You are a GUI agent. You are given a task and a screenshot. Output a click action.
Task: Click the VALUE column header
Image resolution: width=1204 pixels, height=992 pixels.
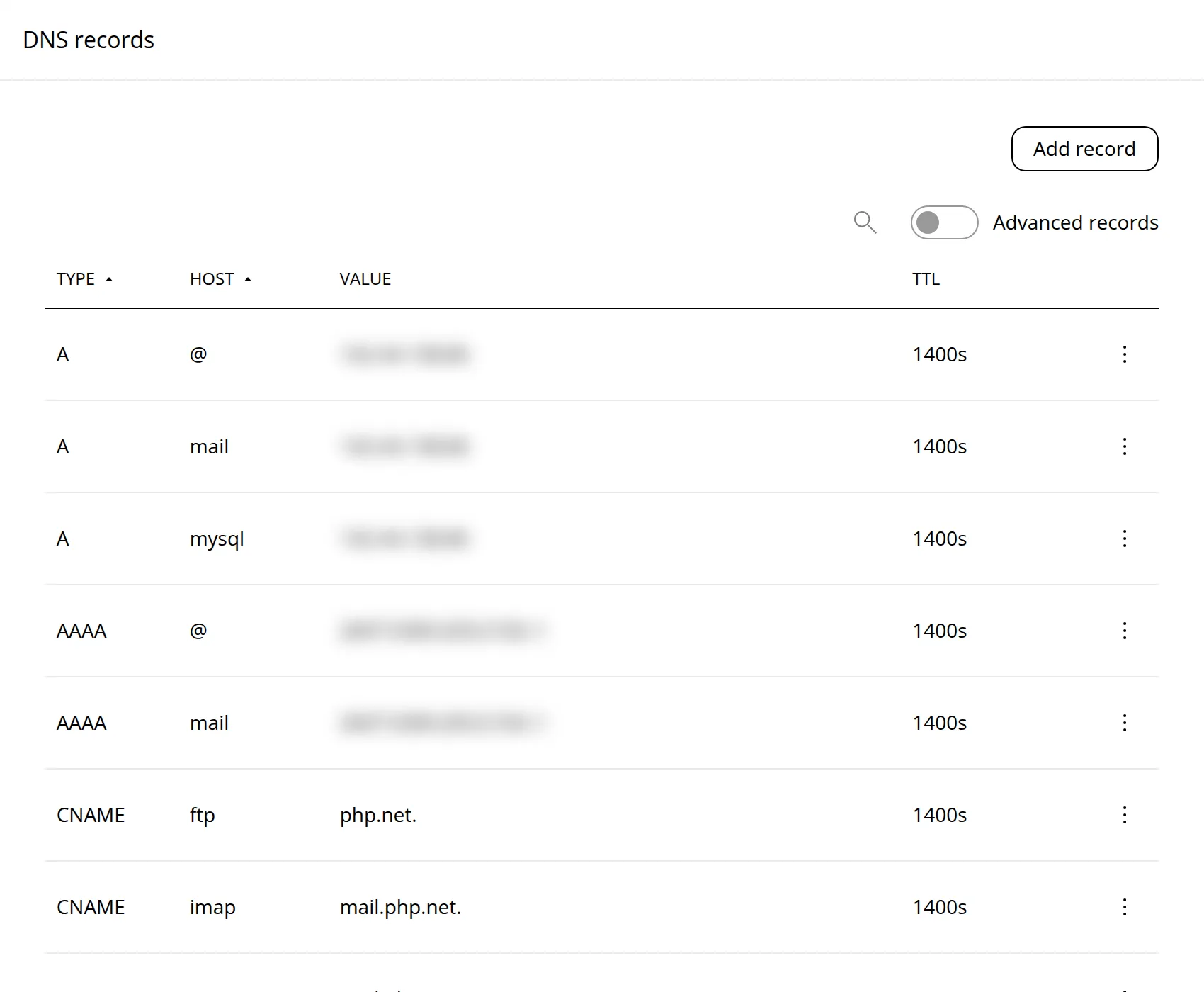(x=365, y=279)
